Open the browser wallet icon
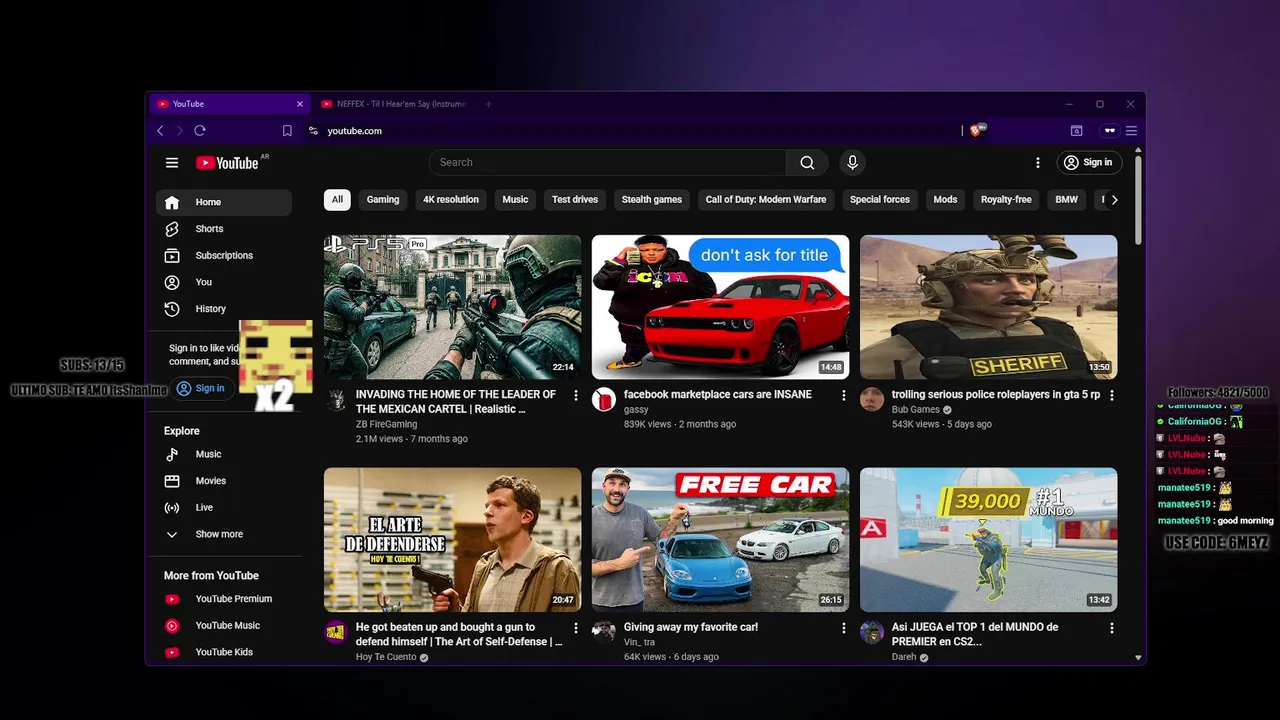Image resolution: width=1280 pixels, height=720 pixels. click(1077, 131)
